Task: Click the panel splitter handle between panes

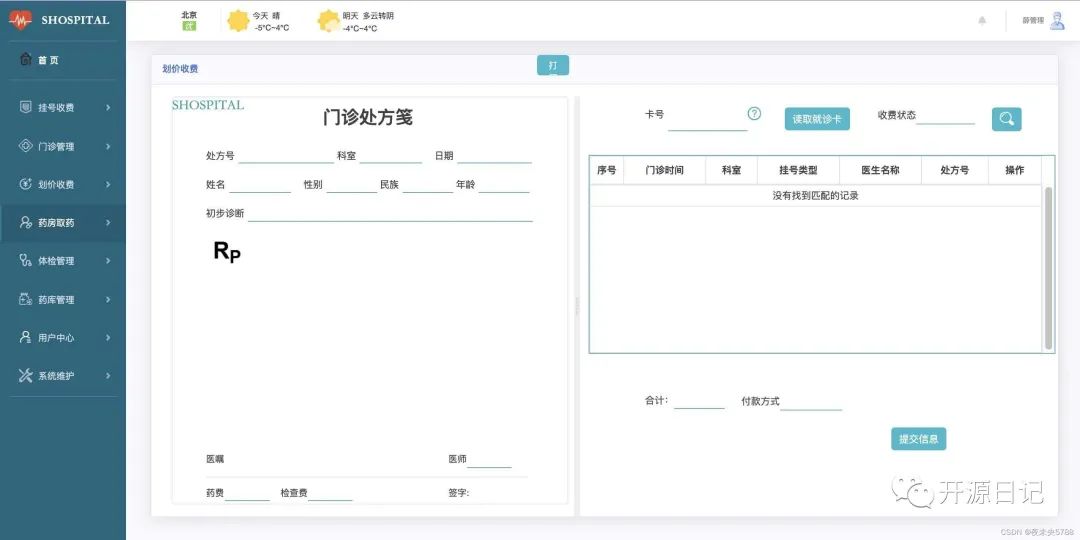Action: click(x=577, y=307)
